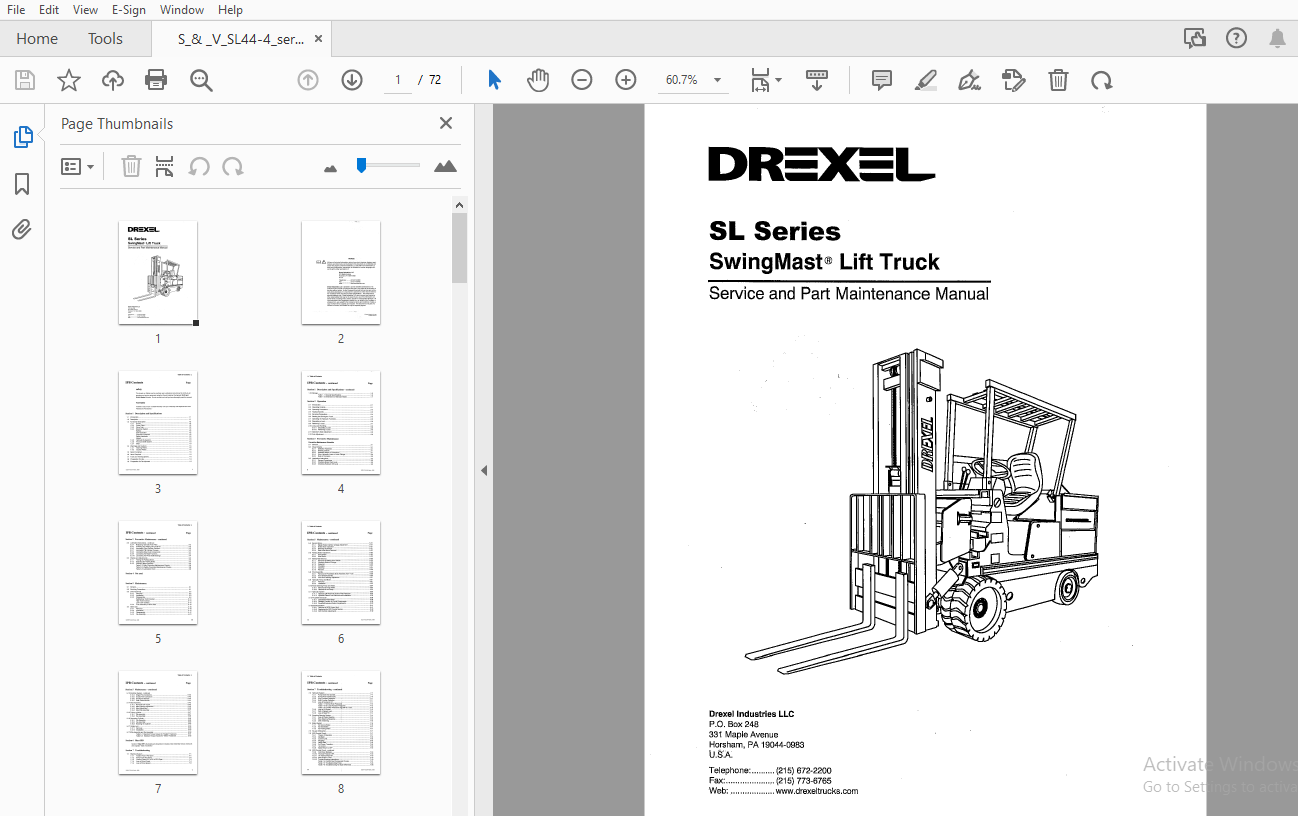
Task: Select the Highlight text tool
Action: 926,80
